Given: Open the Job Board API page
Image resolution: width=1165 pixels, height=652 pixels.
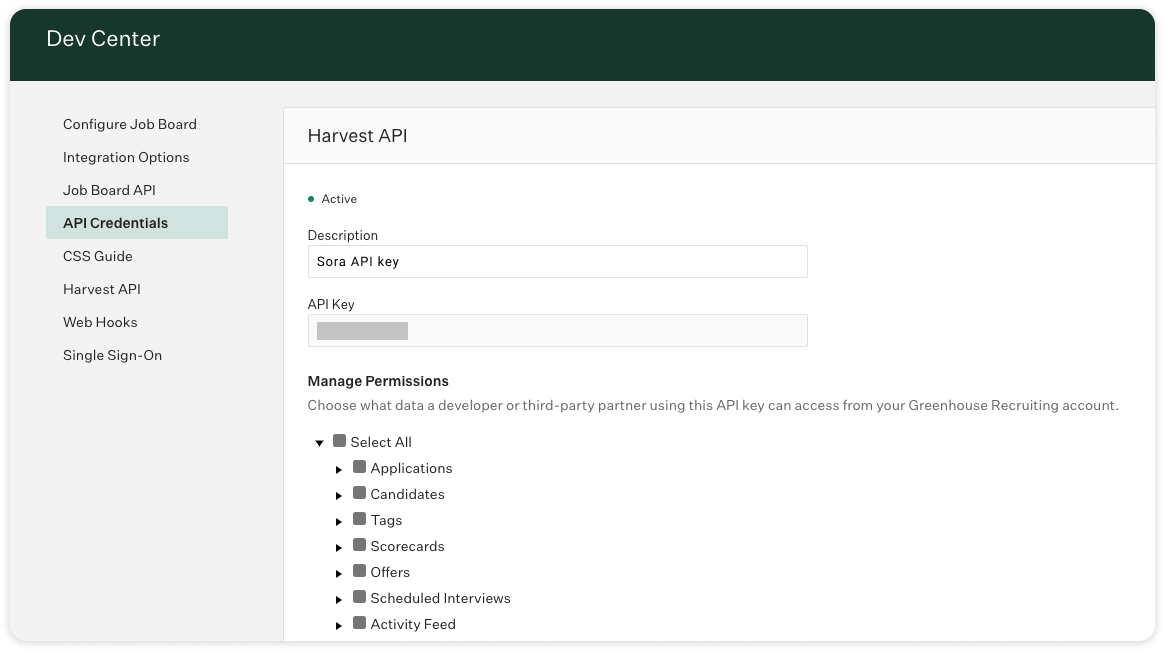Looking at the screenshot, I should [x=109, y=190].
